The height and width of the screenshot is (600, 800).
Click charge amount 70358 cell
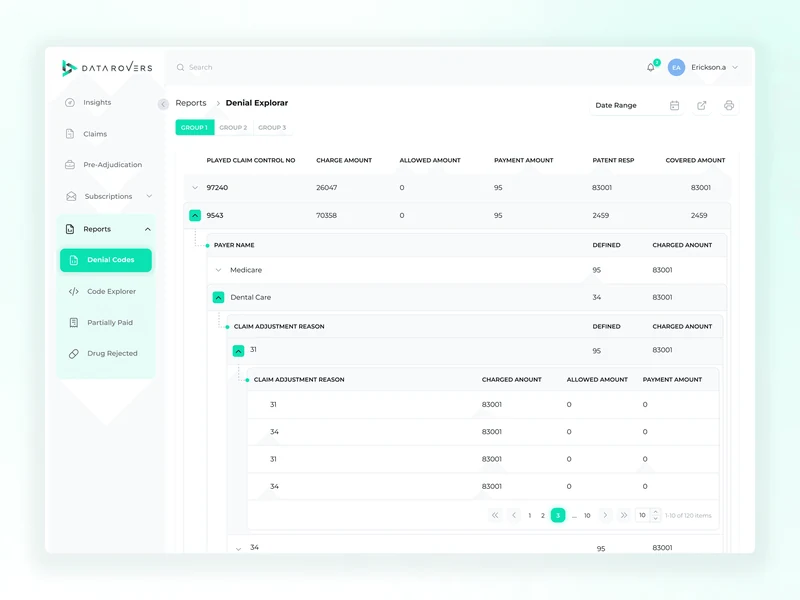click(327, 215)
